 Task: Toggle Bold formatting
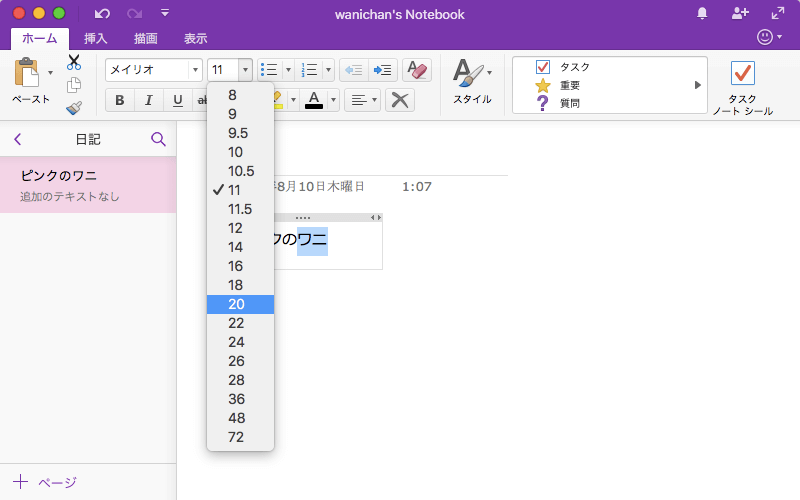tap(120, 100)
